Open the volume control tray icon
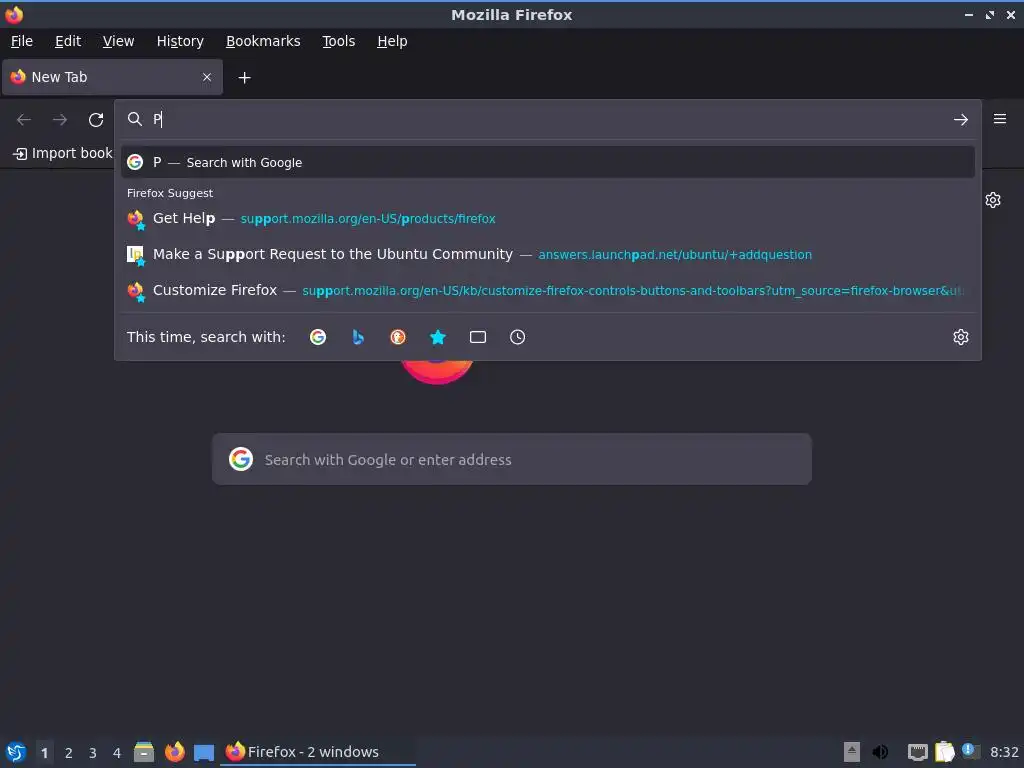This screenshot has height=768, width=1024. (880, 752)
